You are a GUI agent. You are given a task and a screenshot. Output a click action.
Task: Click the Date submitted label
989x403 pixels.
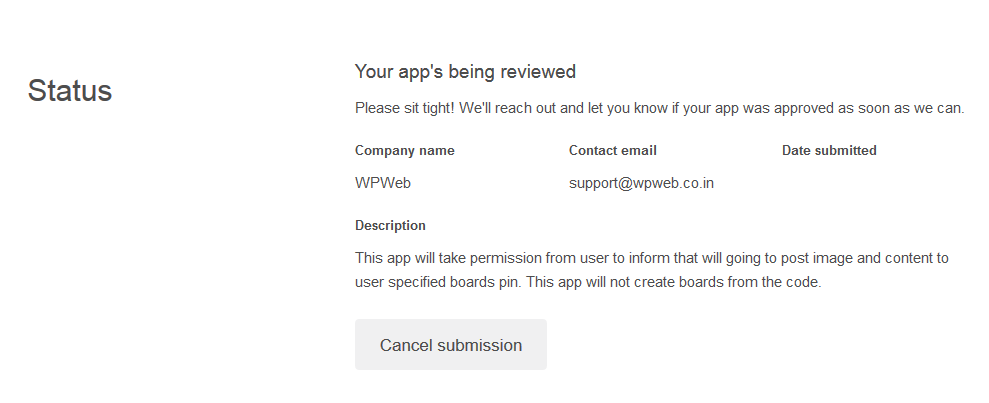pos(829,151)
